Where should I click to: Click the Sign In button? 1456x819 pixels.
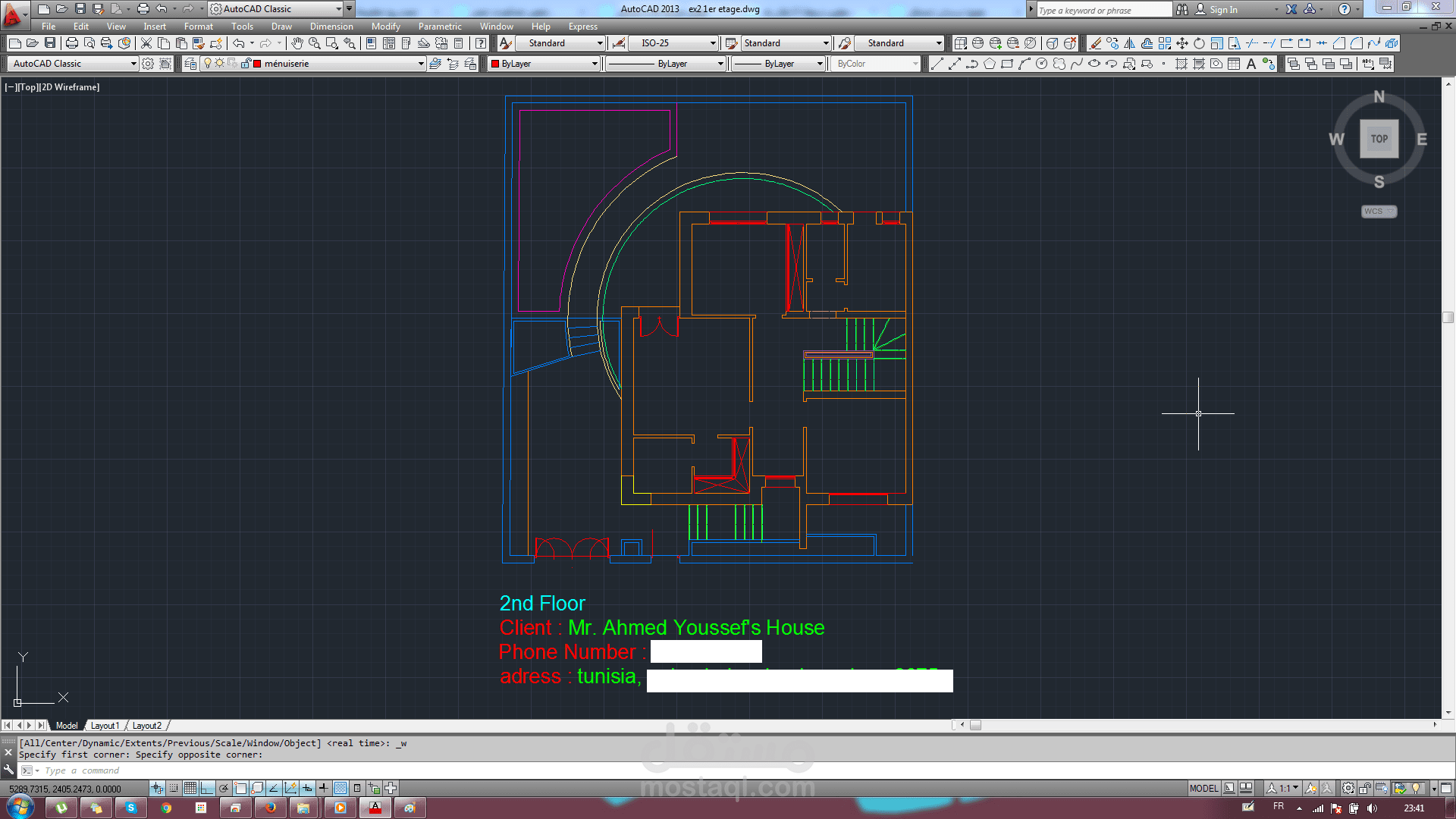point(1222,9)
